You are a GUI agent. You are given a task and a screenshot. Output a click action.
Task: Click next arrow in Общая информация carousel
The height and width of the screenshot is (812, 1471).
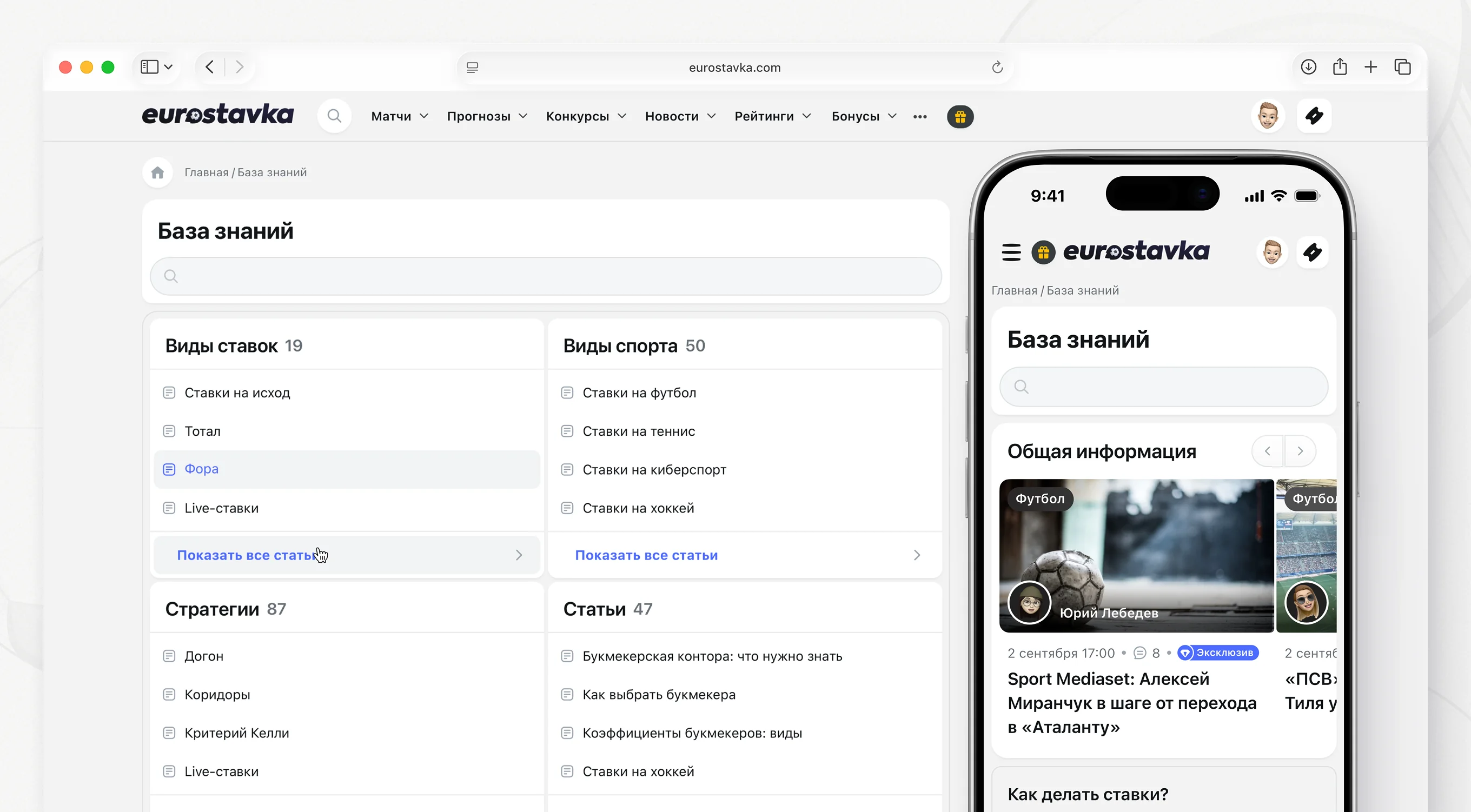(x=1300, y=451)
